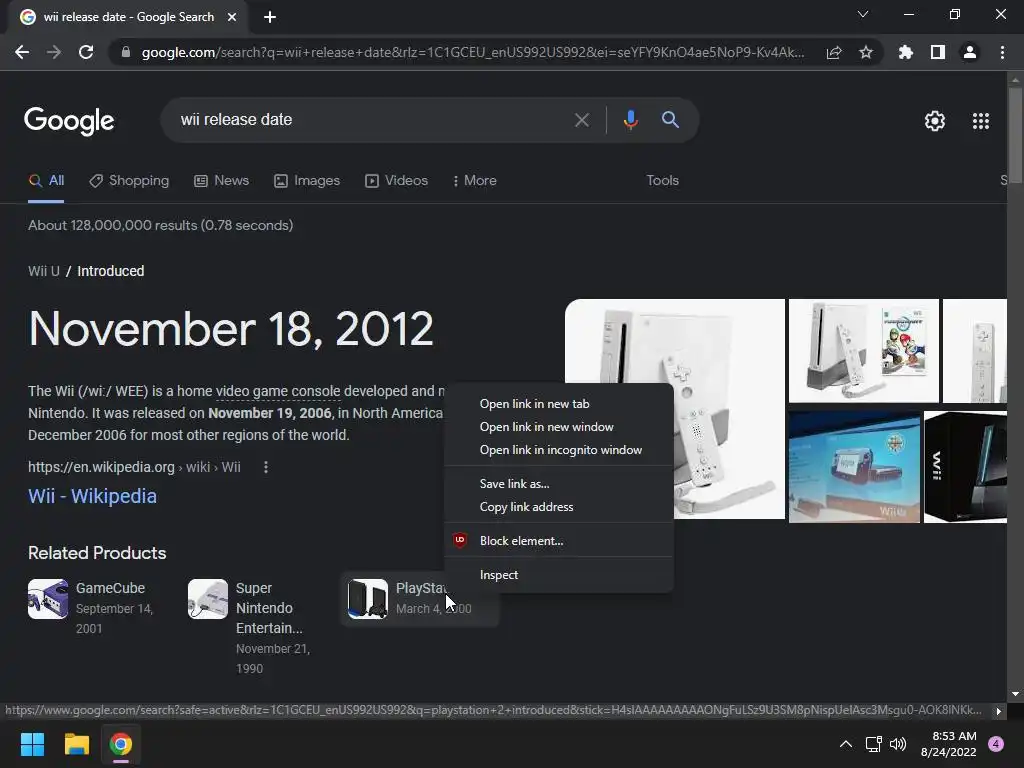Image resolution: width=1024 pixels, height=768 pixels.
Task: Show hidden system tray icons
Action: point(846,744)
